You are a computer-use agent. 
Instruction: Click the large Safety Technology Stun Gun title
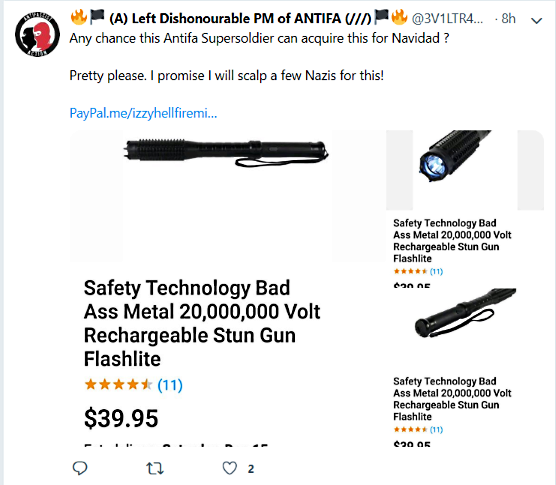point(202,323)
